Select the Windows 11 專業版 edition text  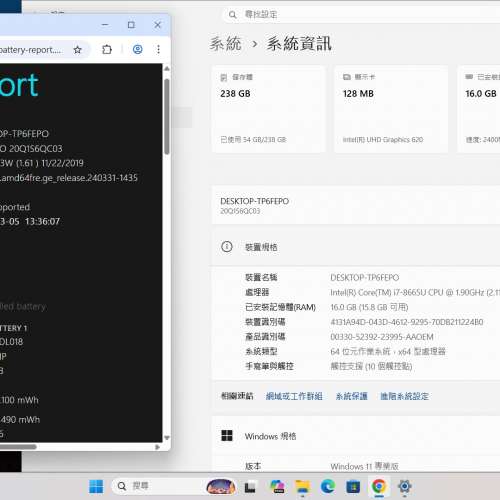coord(364,466)
